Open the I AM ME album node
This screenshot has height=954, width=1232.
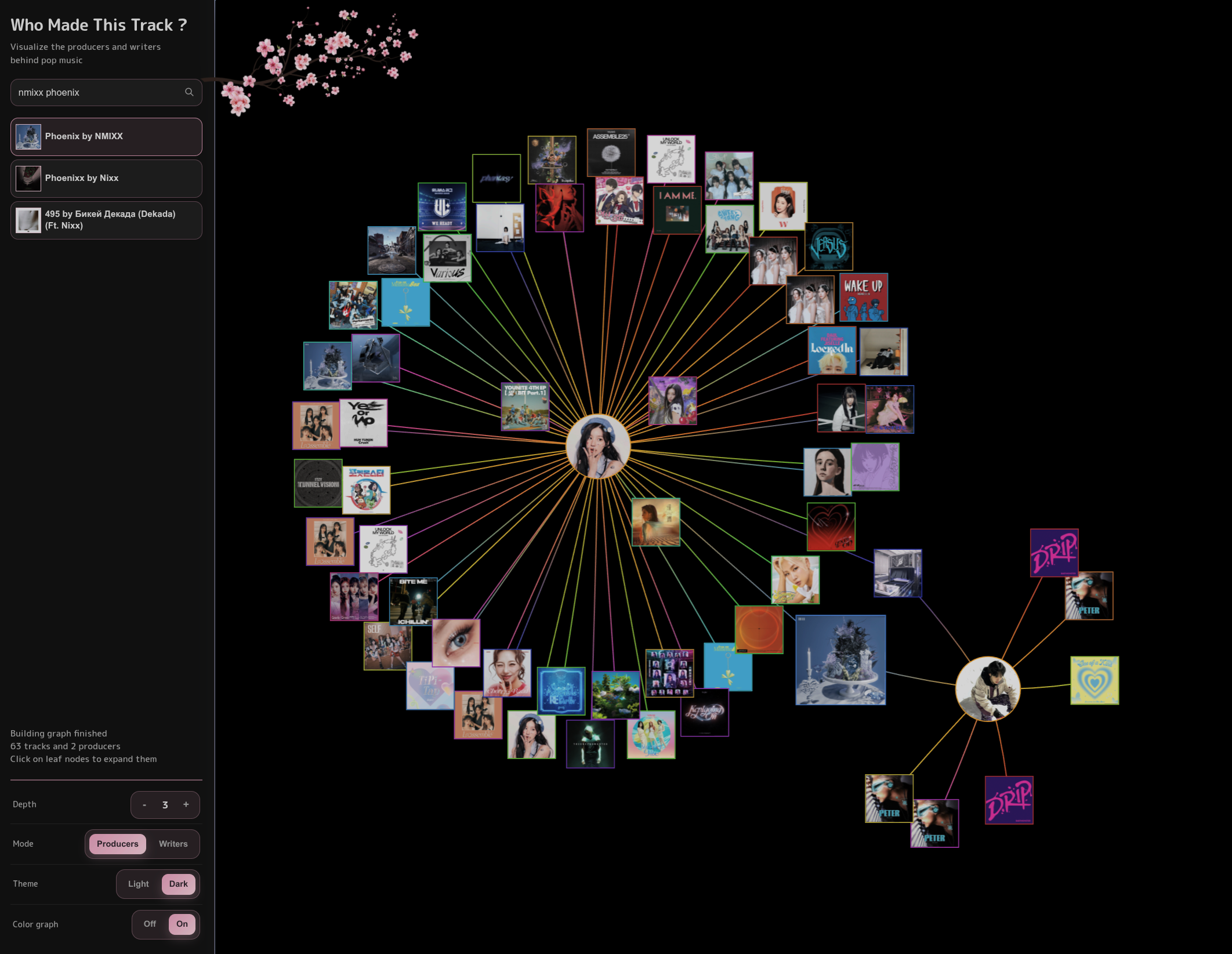coord(677,210)
